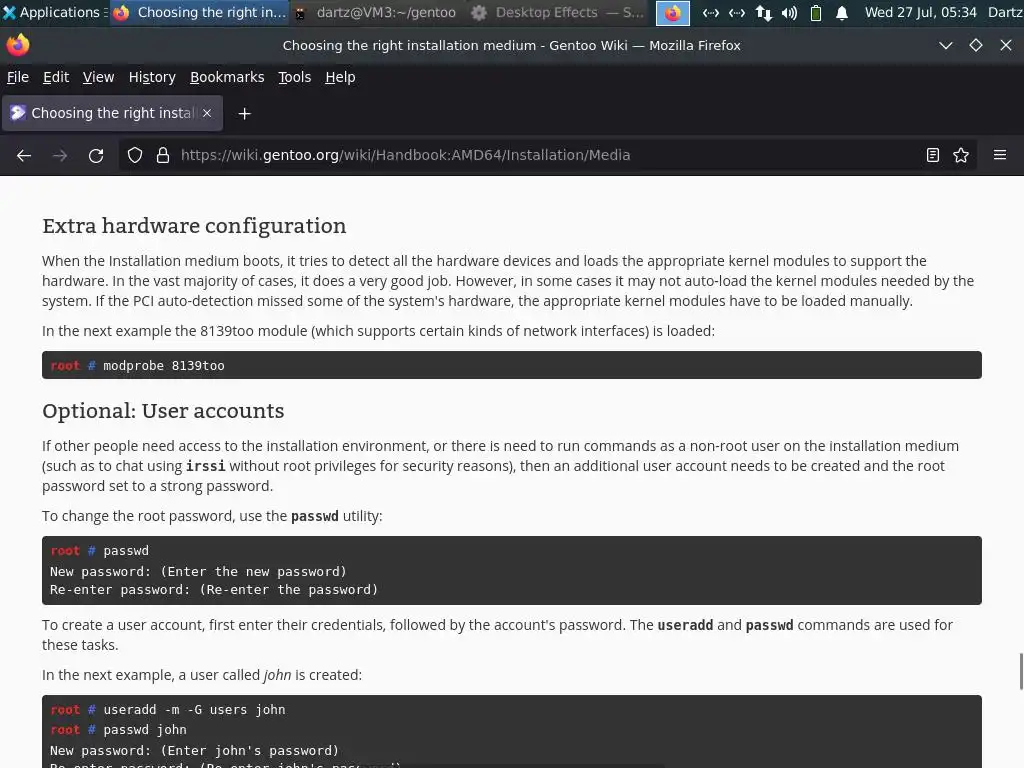Switch to the dartz@VM3 terminal window
The width and height of the screenshot is (1024, 768).
(x=375, y=13)
